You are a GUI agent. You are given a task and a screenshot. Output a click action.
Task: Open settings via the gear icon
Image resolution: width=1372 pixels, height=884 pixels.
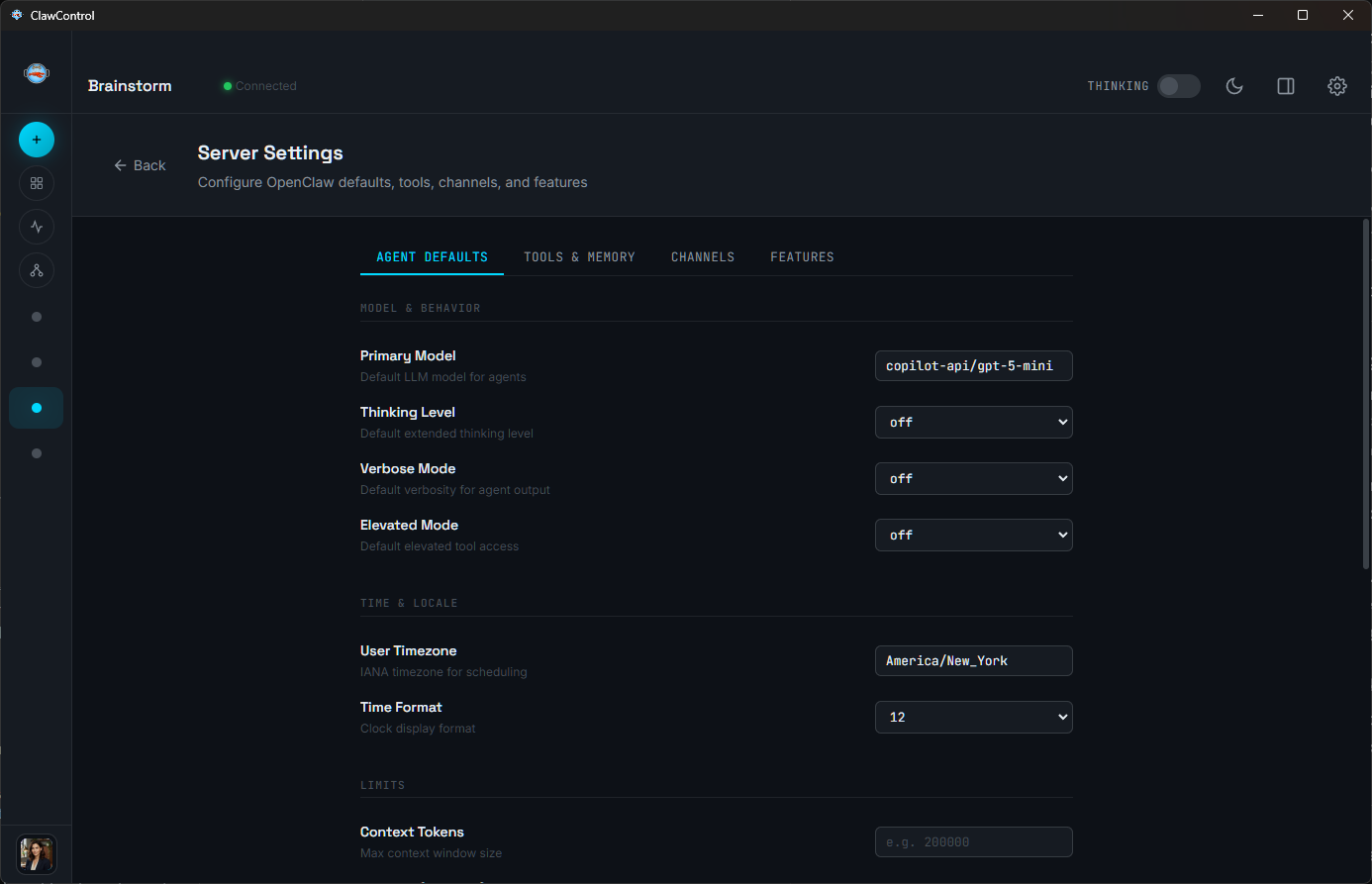[1337, 86]
